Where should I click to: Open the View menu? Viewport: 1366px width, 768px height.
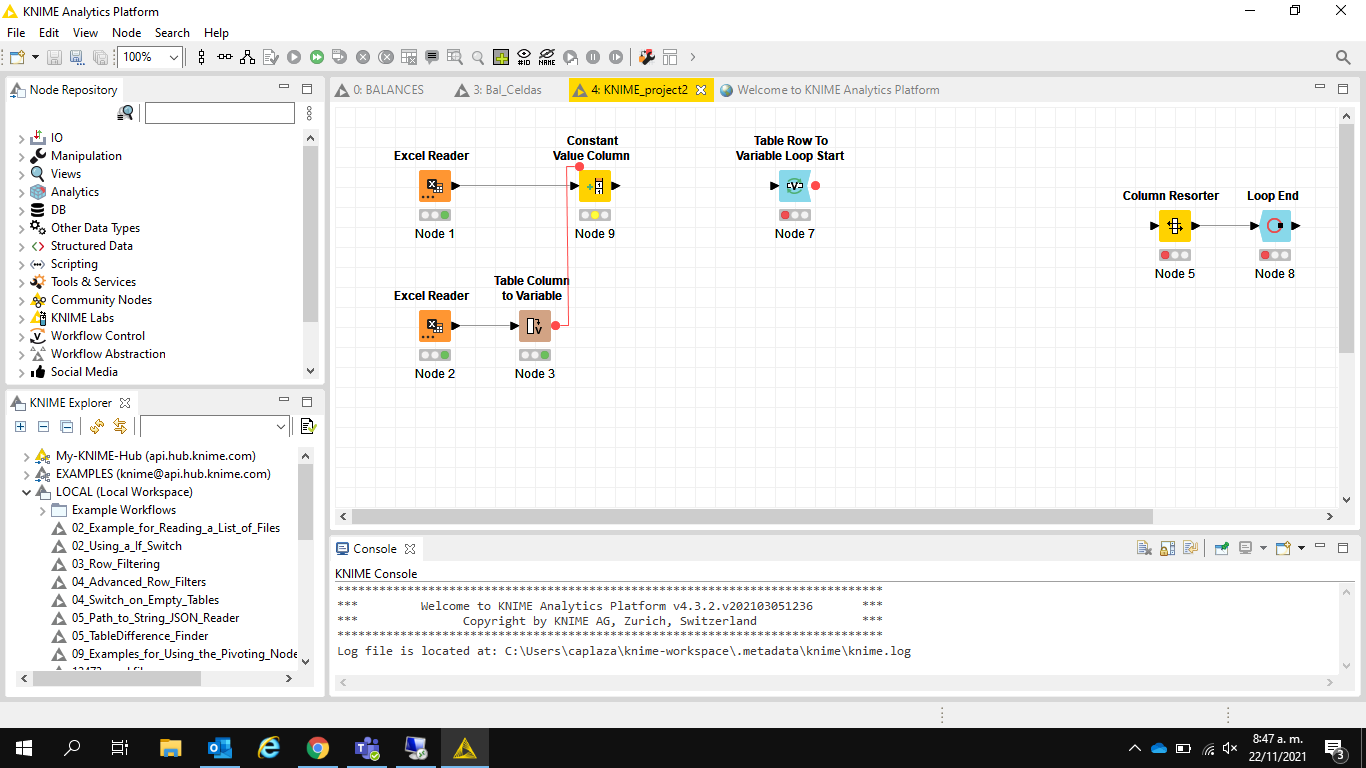coord(85,33)
